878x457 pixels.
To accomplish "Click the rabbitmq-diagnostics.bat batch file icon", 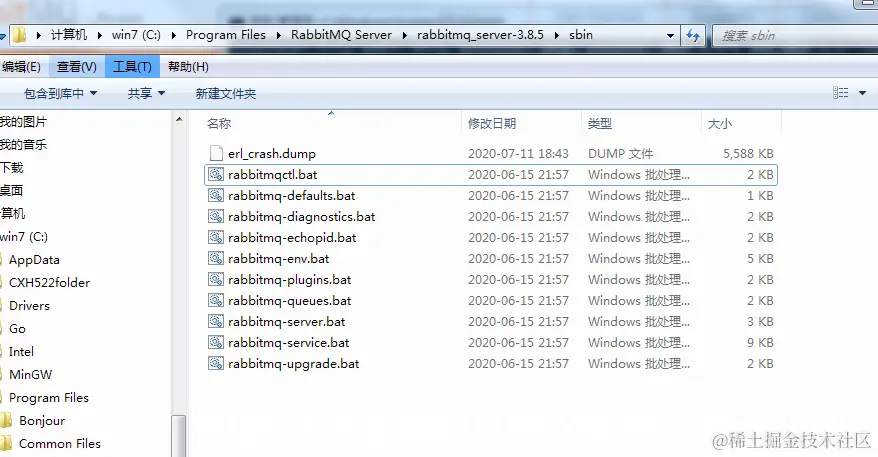I will tap(216, 216).
